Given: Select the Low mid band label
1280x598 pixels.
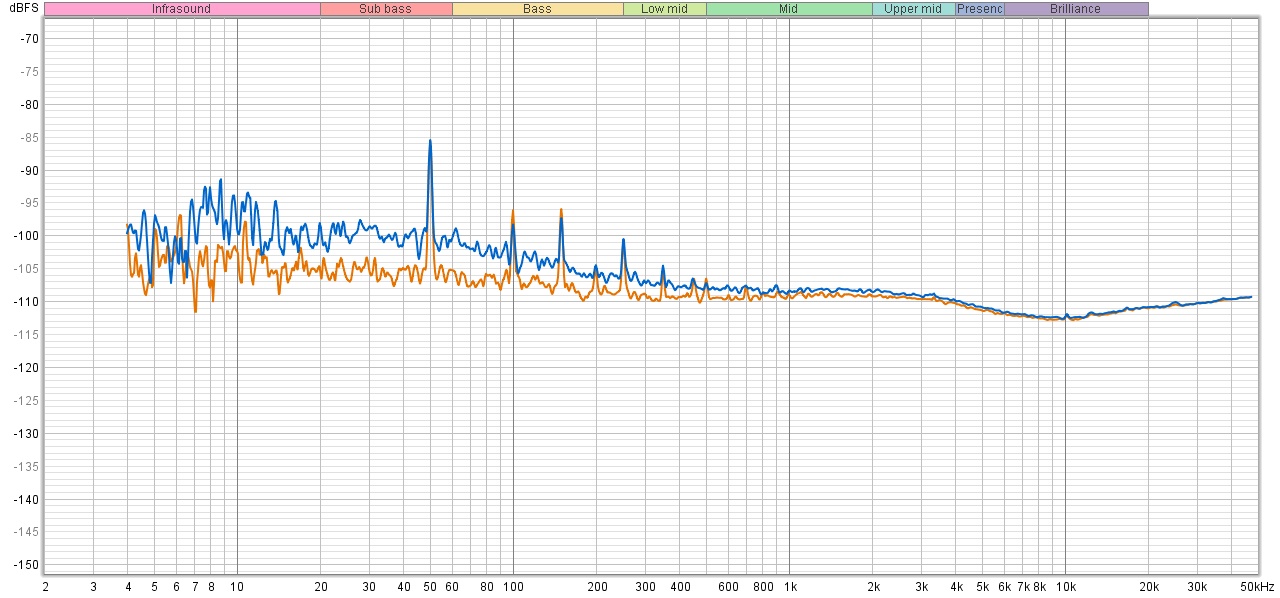Looking at the screenshot, I should click(664, 9).
